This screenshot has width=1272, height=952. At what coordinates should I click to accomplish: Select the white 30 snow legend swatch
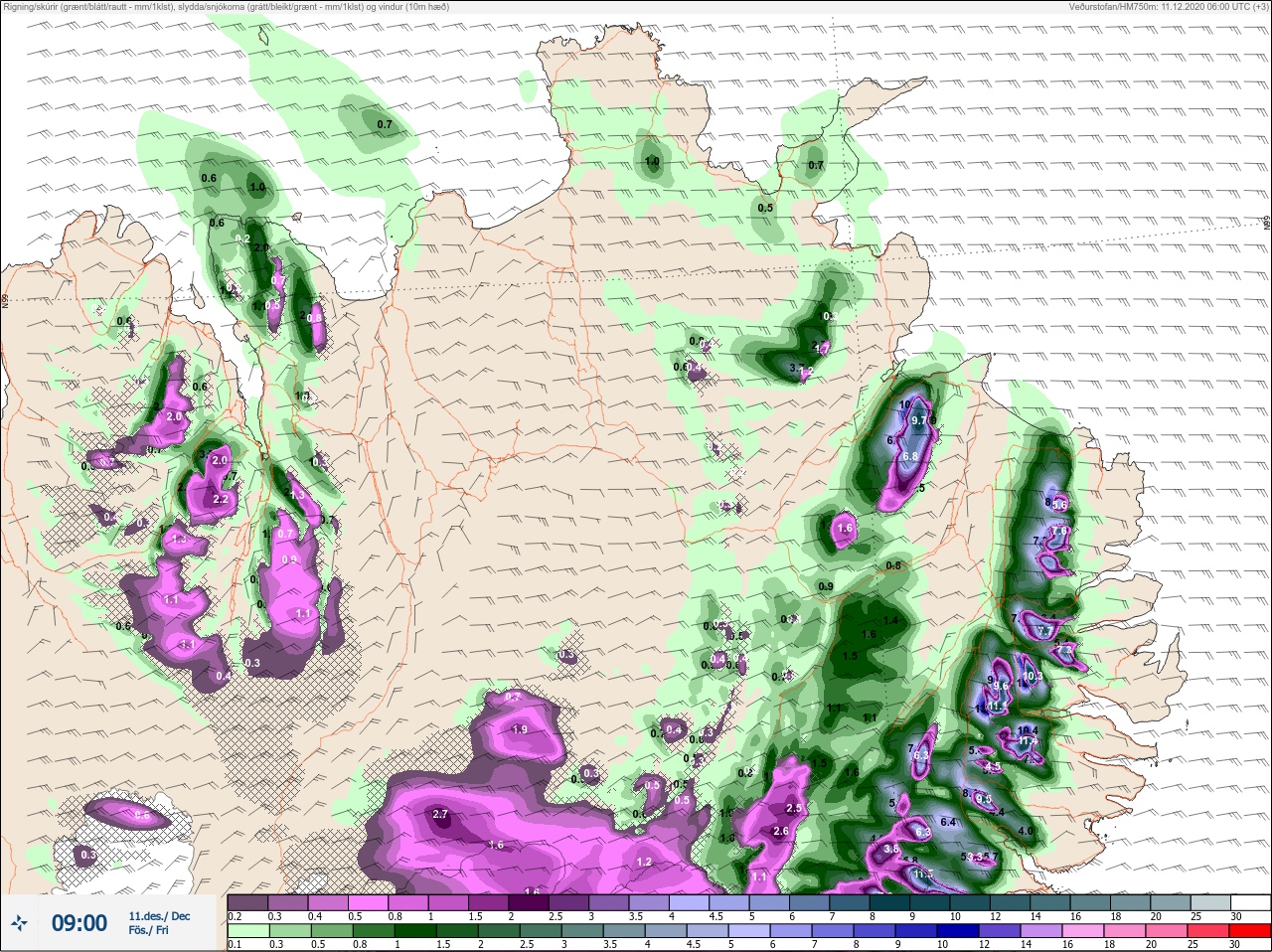coord(1251,903)
